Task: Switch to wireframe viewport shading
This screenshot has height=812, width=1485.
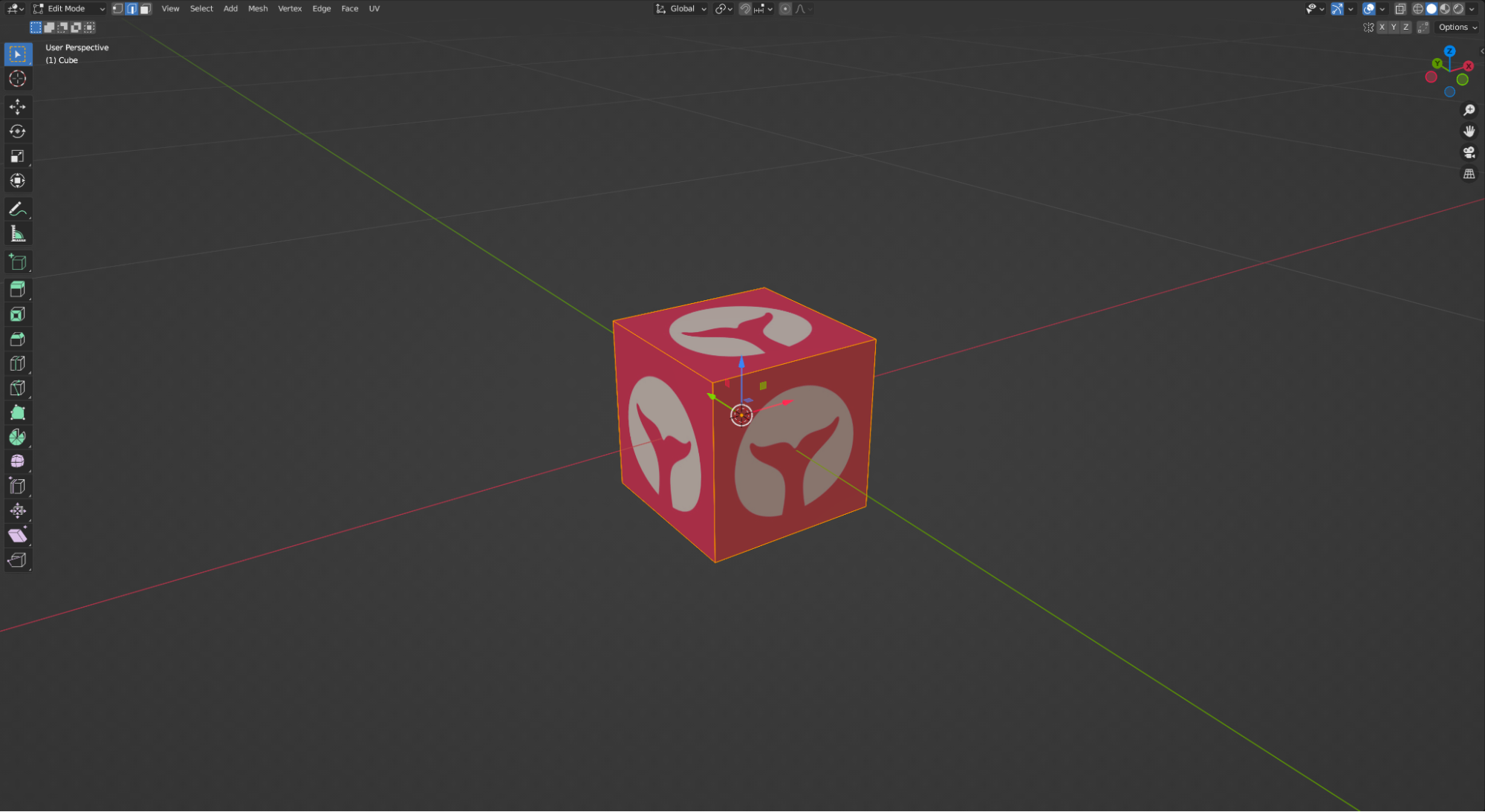Action: click(1417, 9)
